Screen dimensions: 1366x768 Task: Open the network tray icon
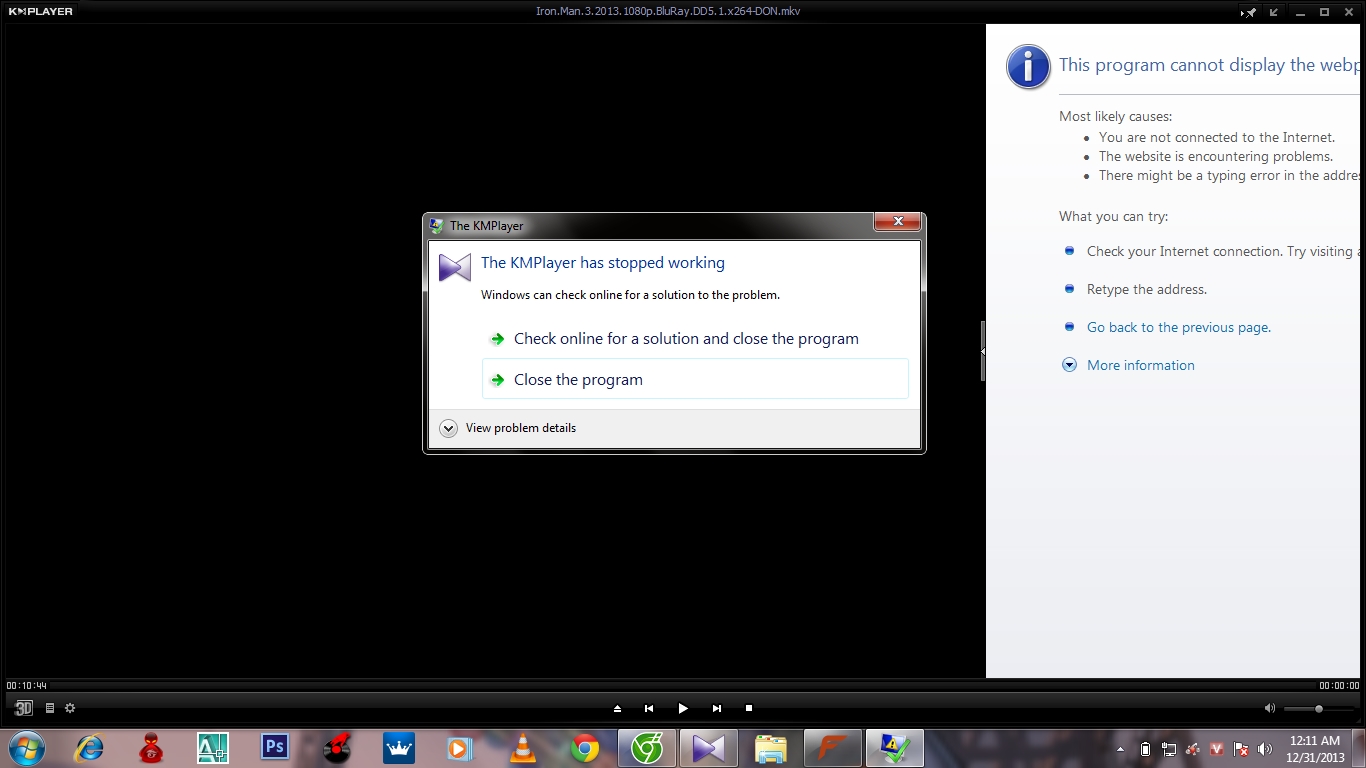pyautogui.click(x=1169, y=748)
